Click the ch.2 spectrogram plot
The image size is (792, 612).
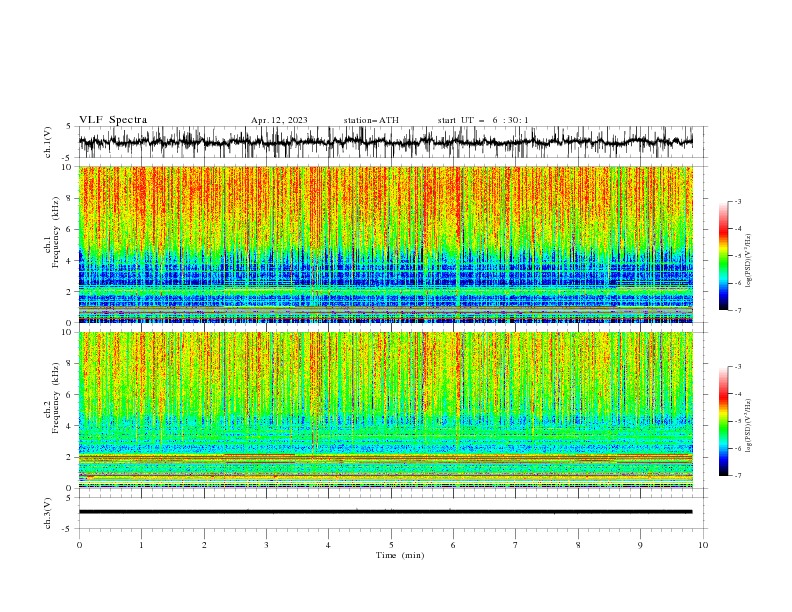pyautogui.click(x=385, y=410)
